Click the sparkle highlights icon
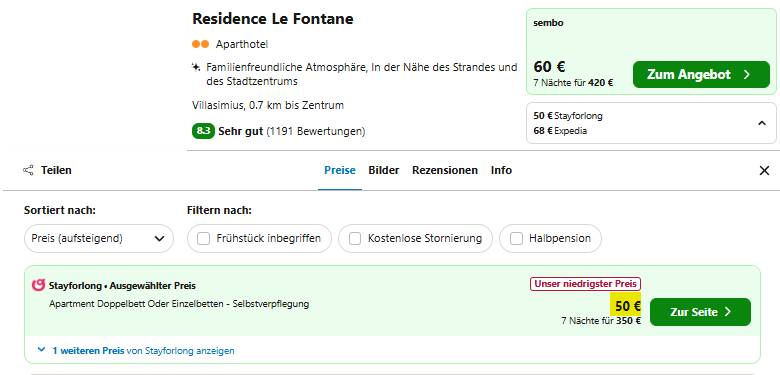This screenshot has width=780, height=375. tap(196, 67)
